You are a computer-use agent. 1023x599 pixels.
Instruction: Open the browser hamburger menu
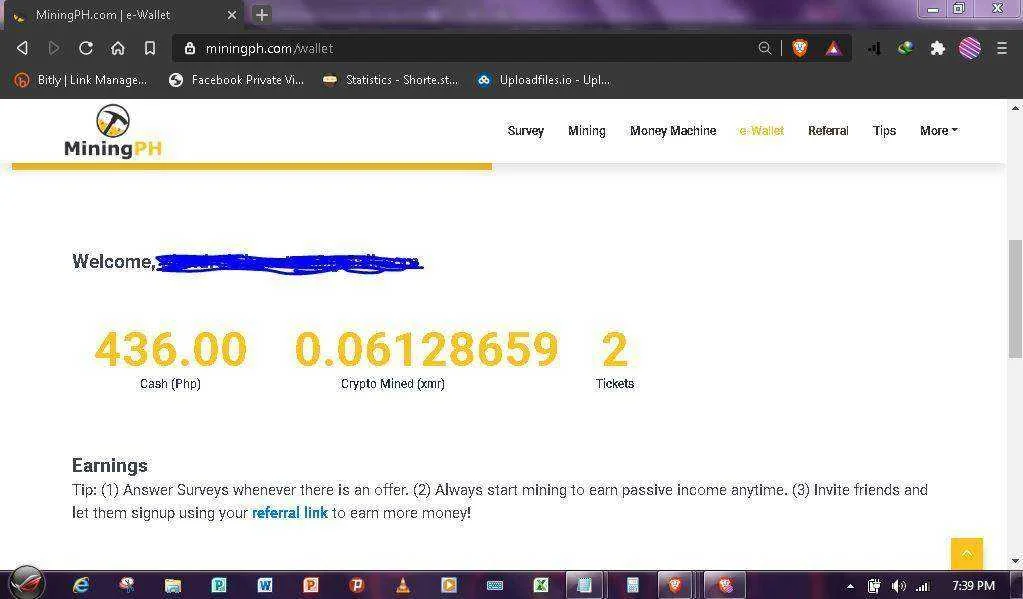1002,48
